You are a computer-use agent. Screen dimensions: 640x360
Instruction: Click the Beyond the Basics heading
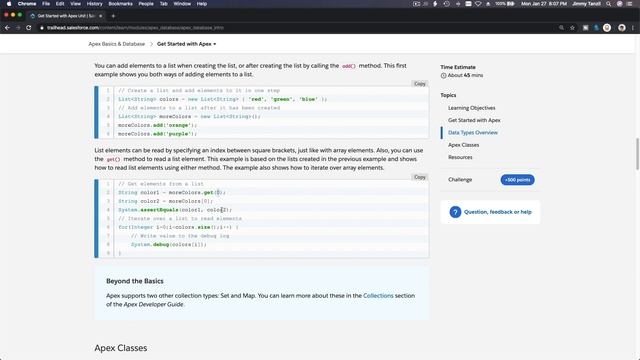tap(135, 281)
